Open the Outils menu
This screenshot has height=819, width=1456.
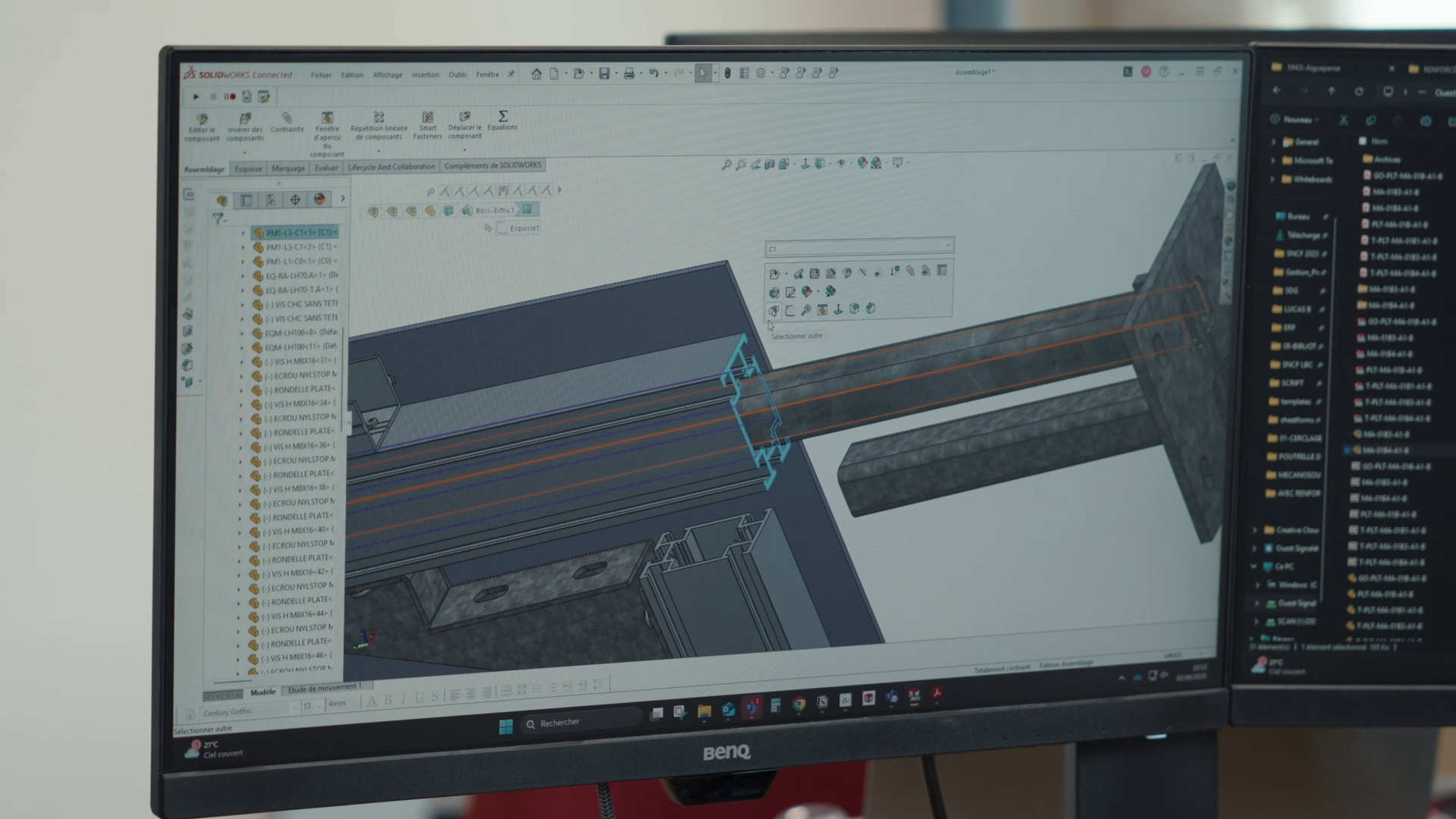(x=457, y=74)
